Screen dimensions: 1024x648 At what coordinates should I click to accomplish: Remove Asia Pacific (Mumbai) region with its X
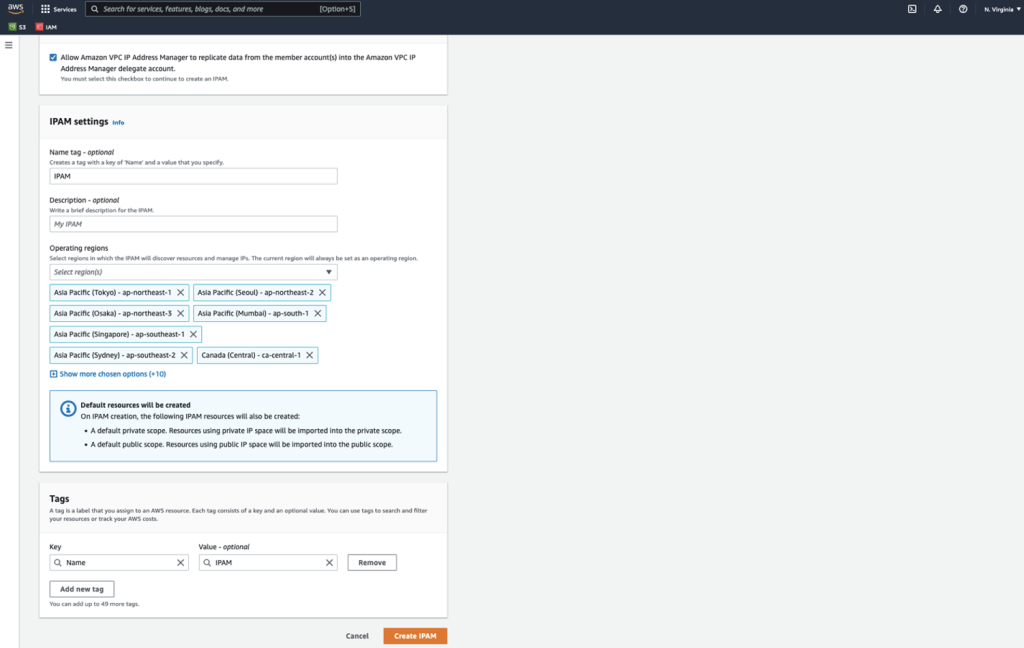[318, 313]
